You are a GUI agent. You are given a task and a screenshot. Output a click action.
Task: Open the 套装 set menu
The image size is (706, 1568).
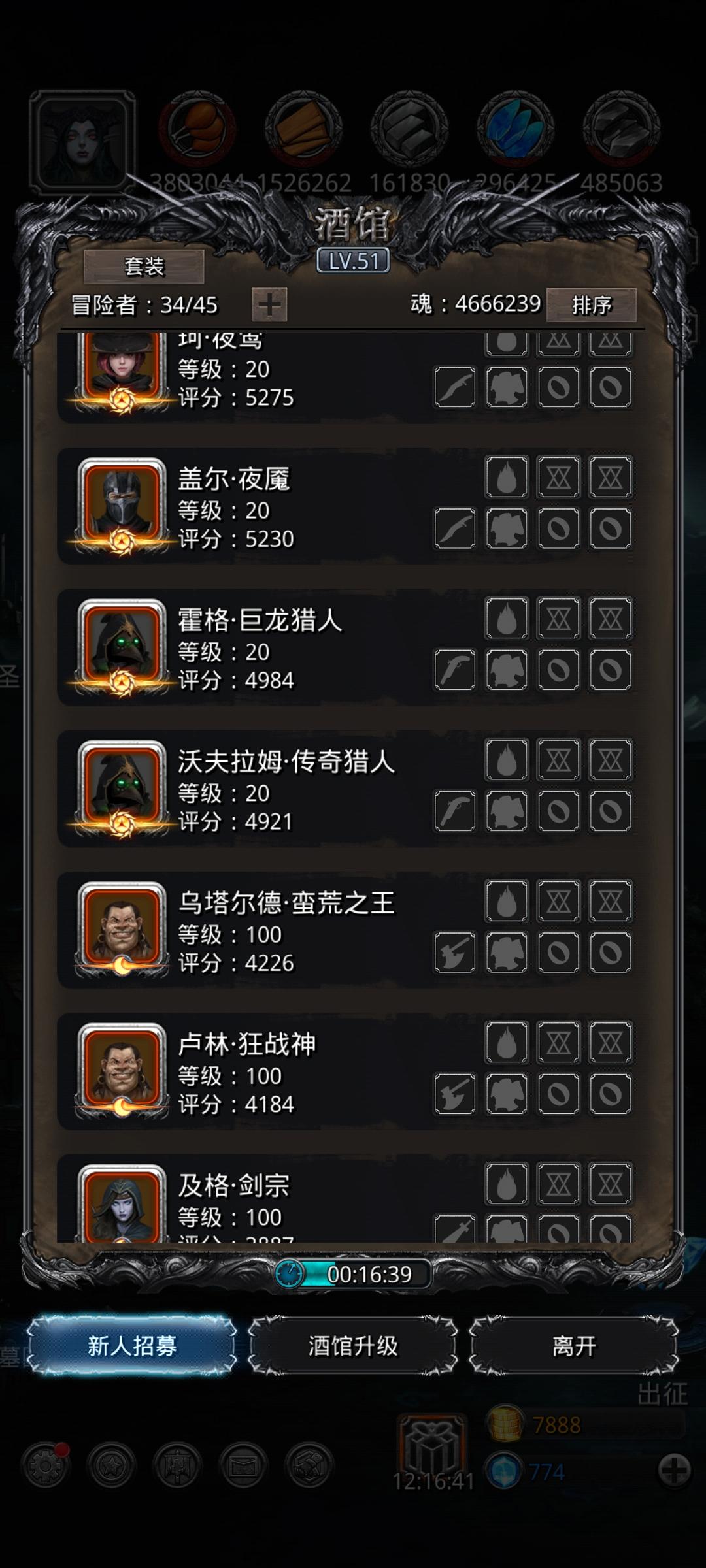pyautogui.click(x=144, y=266)
